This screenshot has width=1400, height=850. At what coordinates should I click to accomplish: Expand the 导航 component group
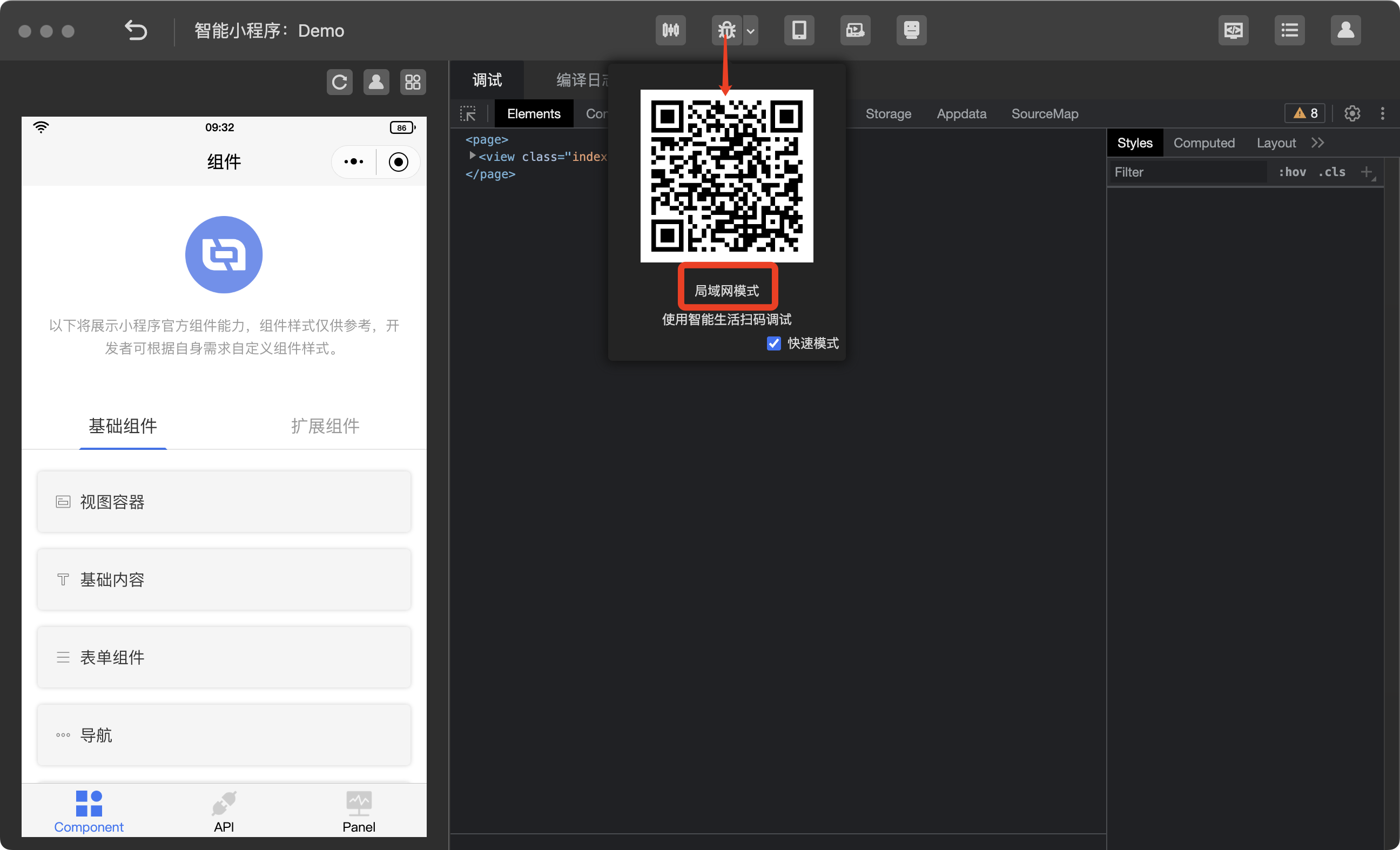click(224, 734)
